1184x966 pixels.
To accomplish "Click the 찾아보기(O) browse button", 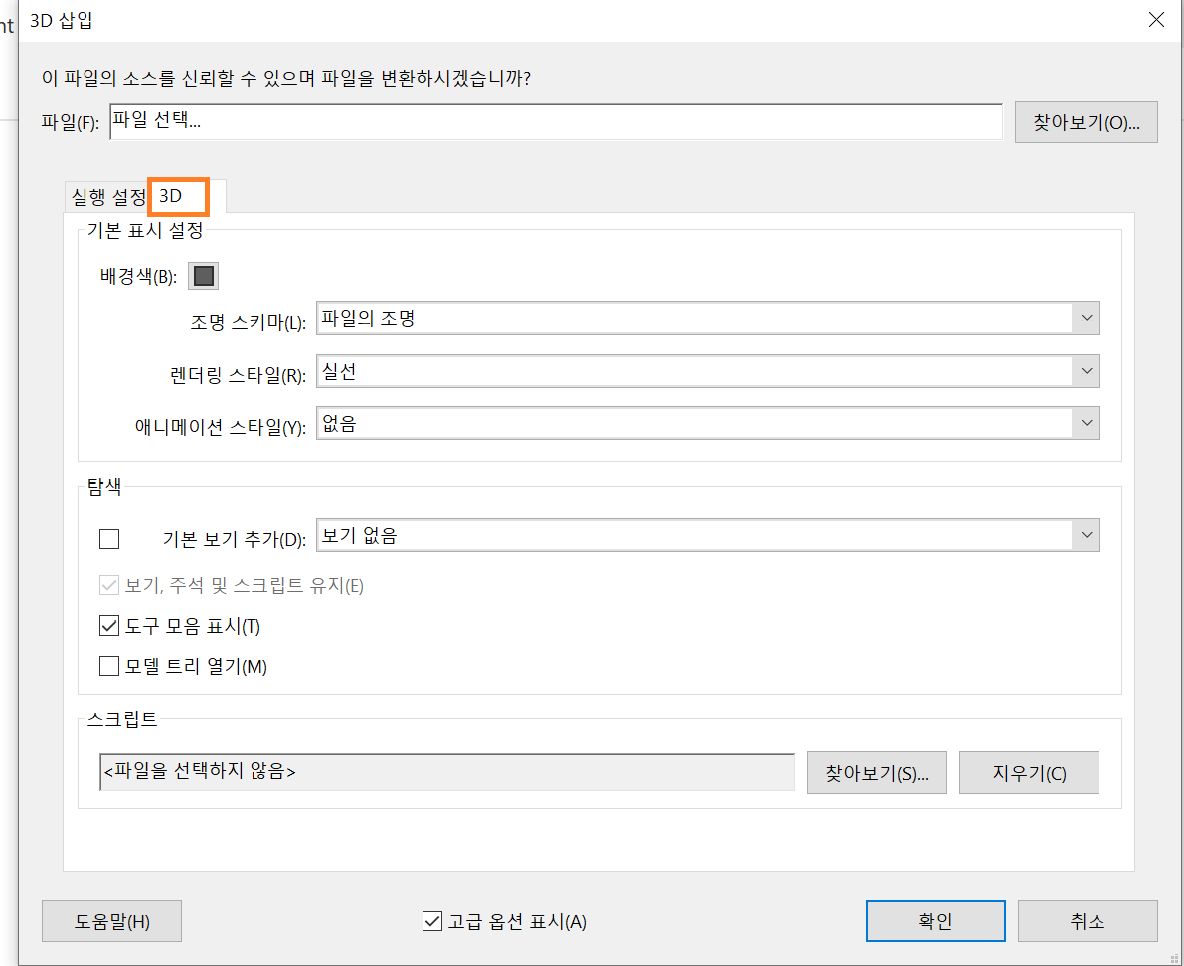I will point(1086,122).
